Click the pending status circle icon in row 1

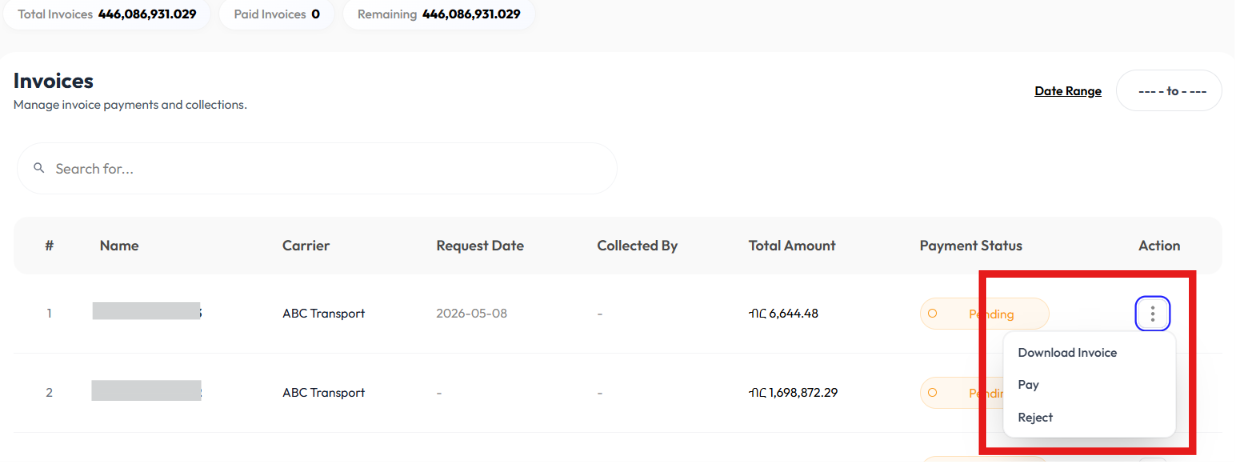coord(933,314)
